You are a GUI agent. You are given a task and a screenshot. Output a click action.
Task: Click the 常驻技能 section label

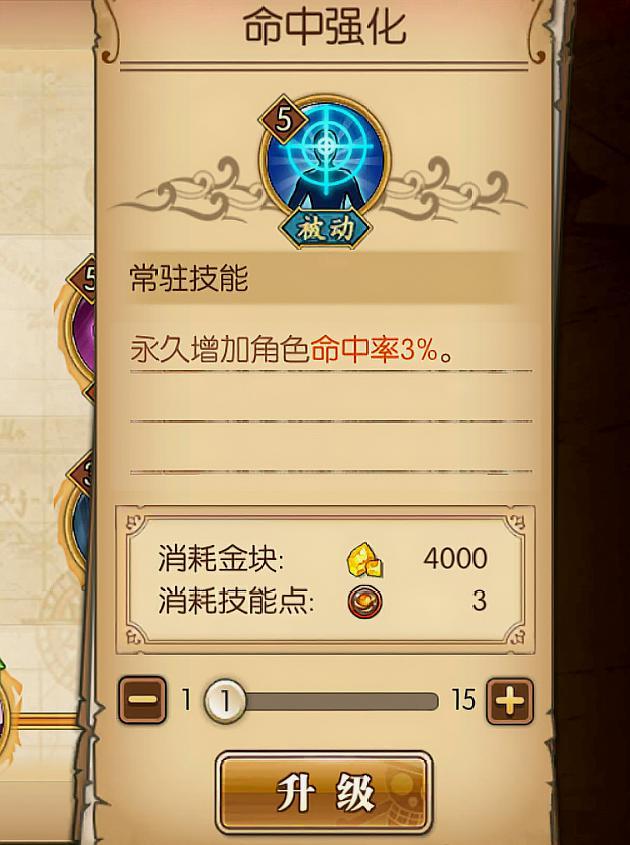click(189, 279)
